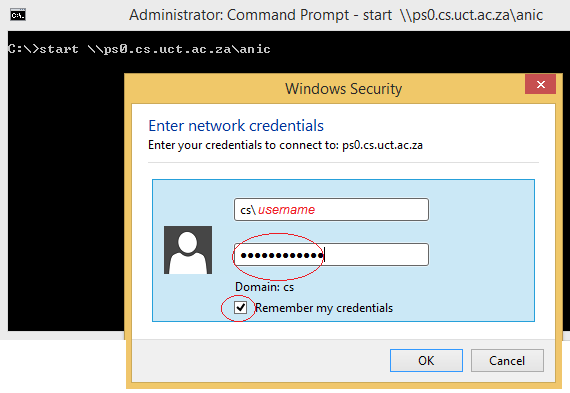Uncheck the Remember my credentials checkbox

[x=240, y=308]
